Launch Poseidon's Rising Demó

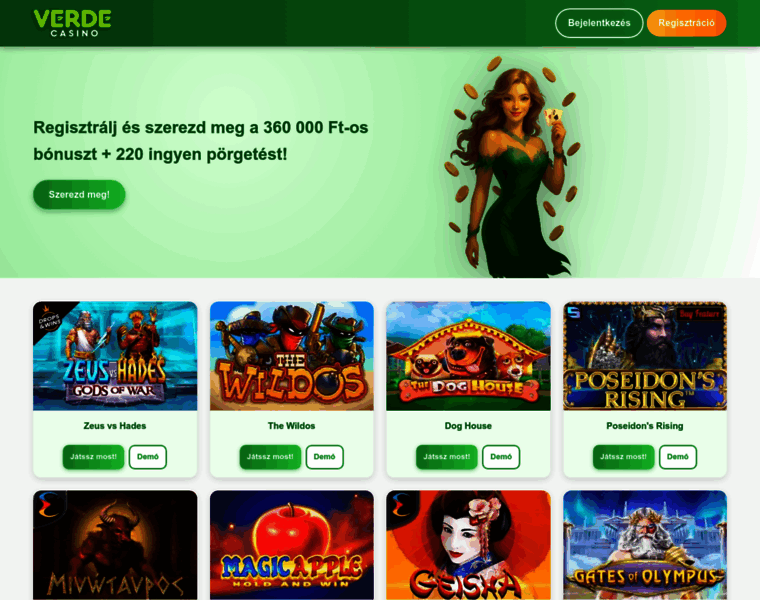(x=678, y=457)
